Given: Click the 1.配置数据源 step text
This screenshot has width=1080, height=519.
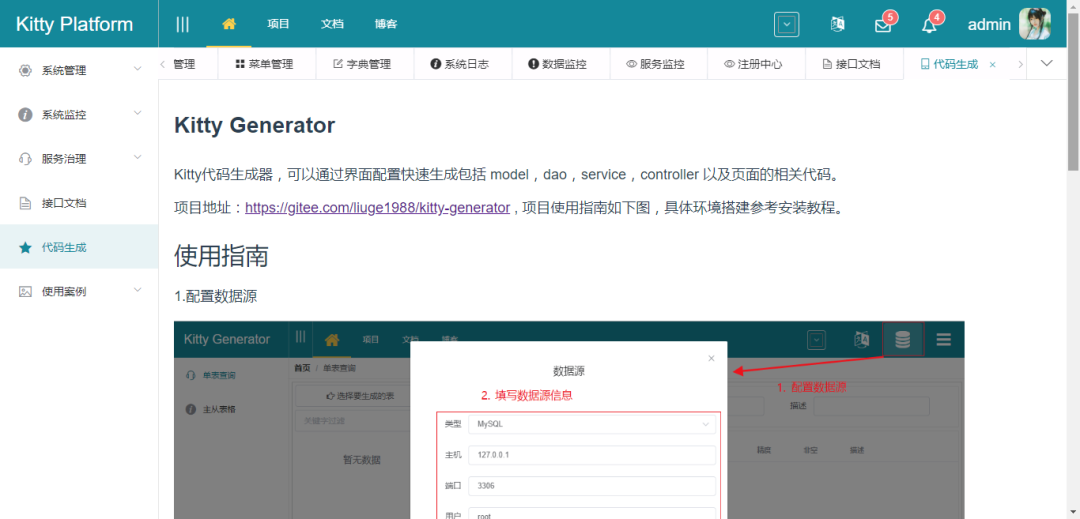Looking at the screenshot, I should [x=216, y=297].
